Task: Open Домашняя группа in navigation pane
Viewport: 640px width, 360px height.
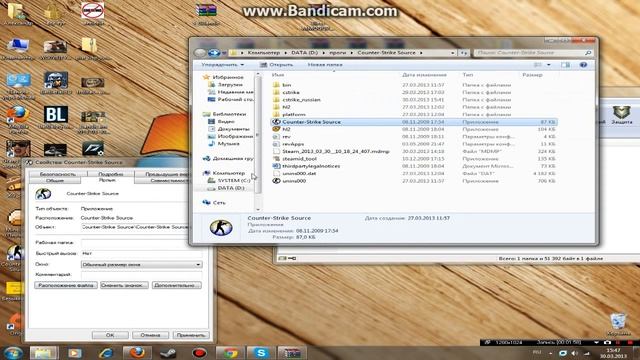Action: pos(233,158)
